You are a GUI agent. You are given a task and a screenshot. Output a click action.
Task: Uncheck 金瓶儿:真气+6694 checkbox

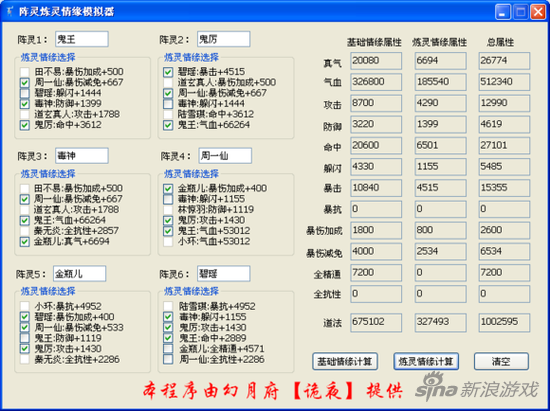25,241
